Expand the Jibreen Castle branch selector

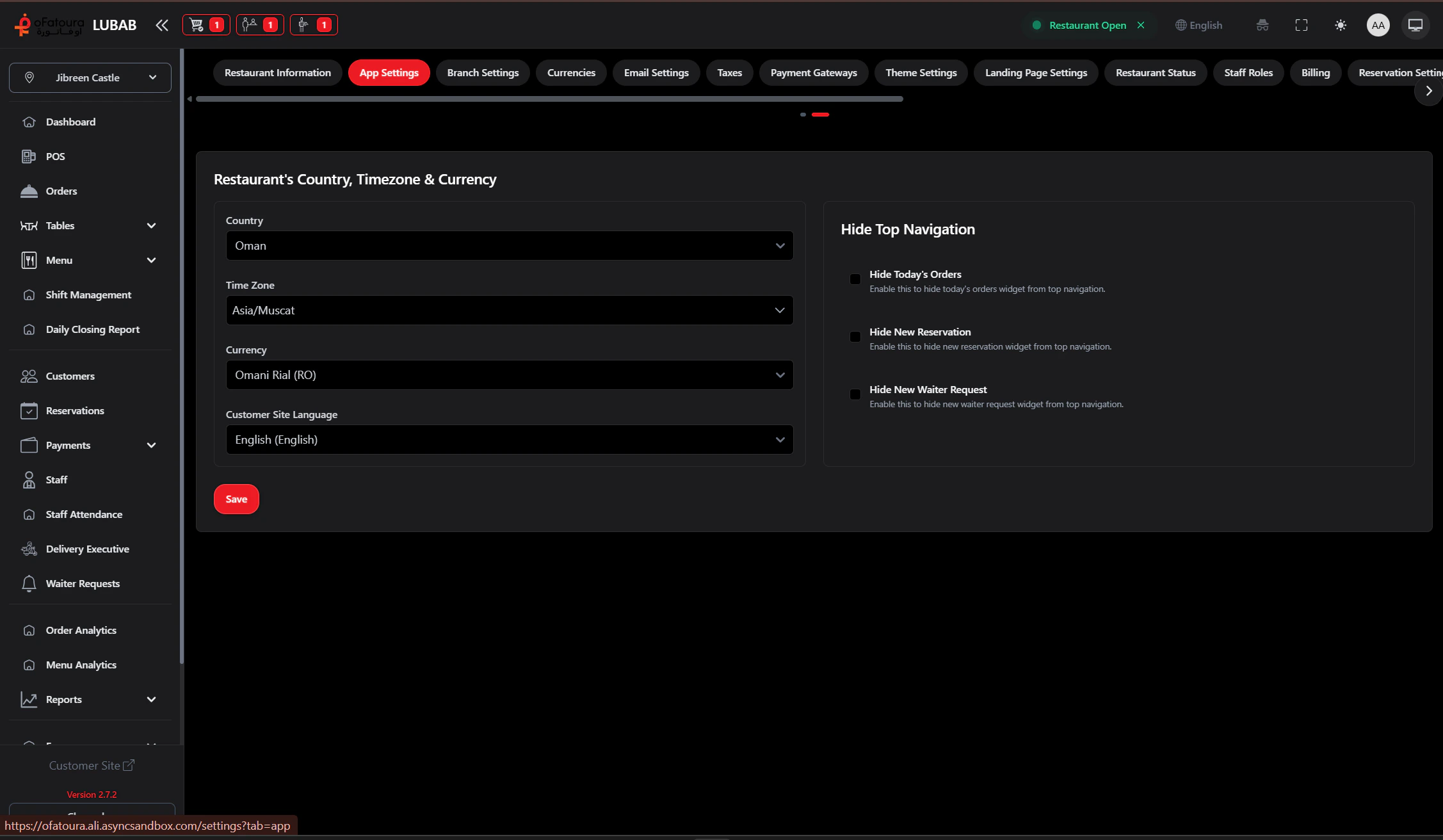coord(90,77)
